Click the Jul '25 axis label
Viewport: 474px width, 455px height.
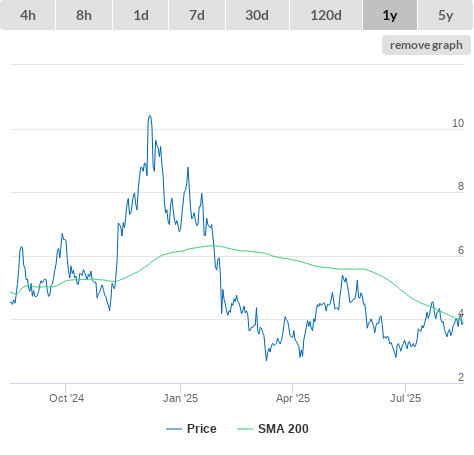[x=405, y=398]
